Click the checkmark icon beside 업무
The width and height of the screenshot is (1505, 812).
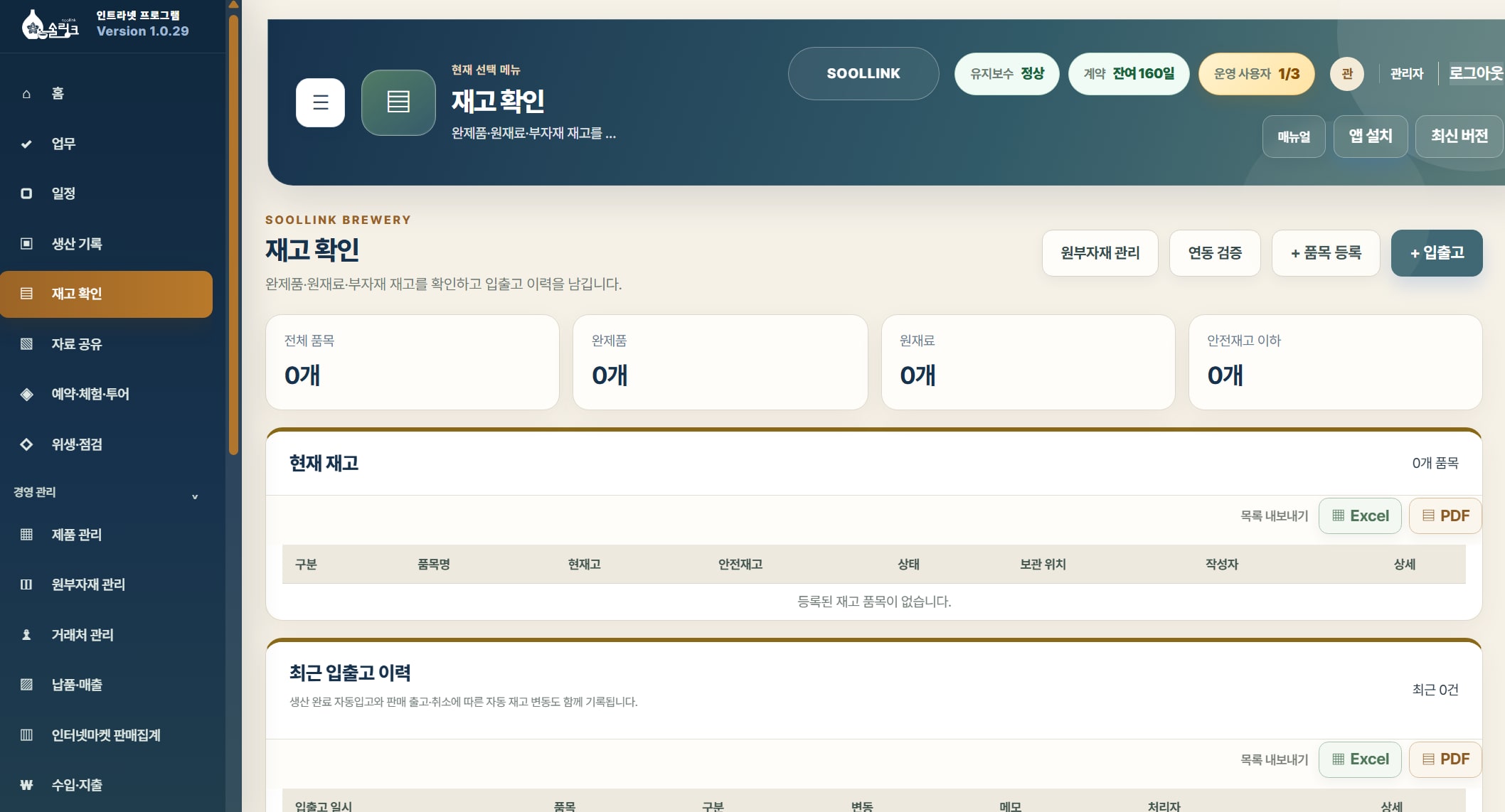(26, 144)
